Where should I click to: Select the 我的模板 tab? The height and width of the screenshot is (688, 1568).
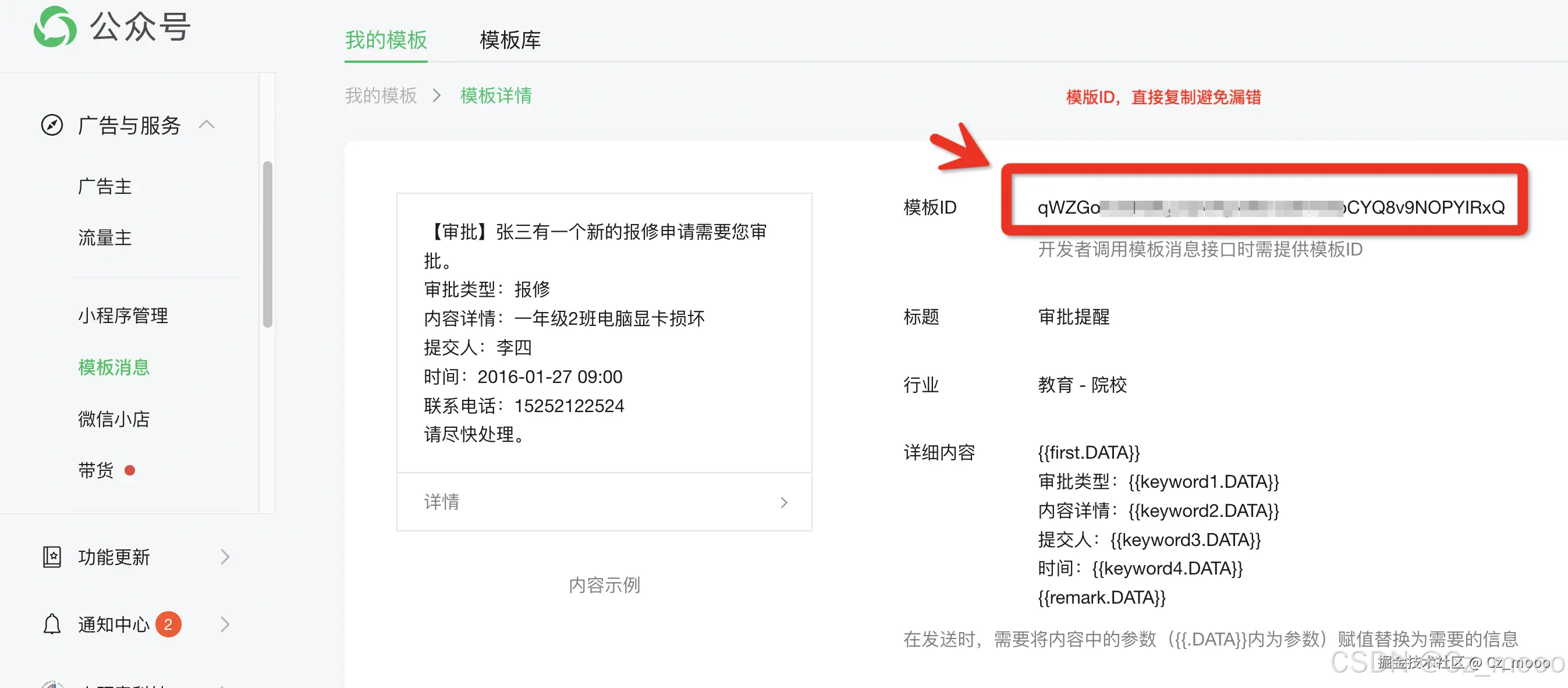(x=386, y=40)
